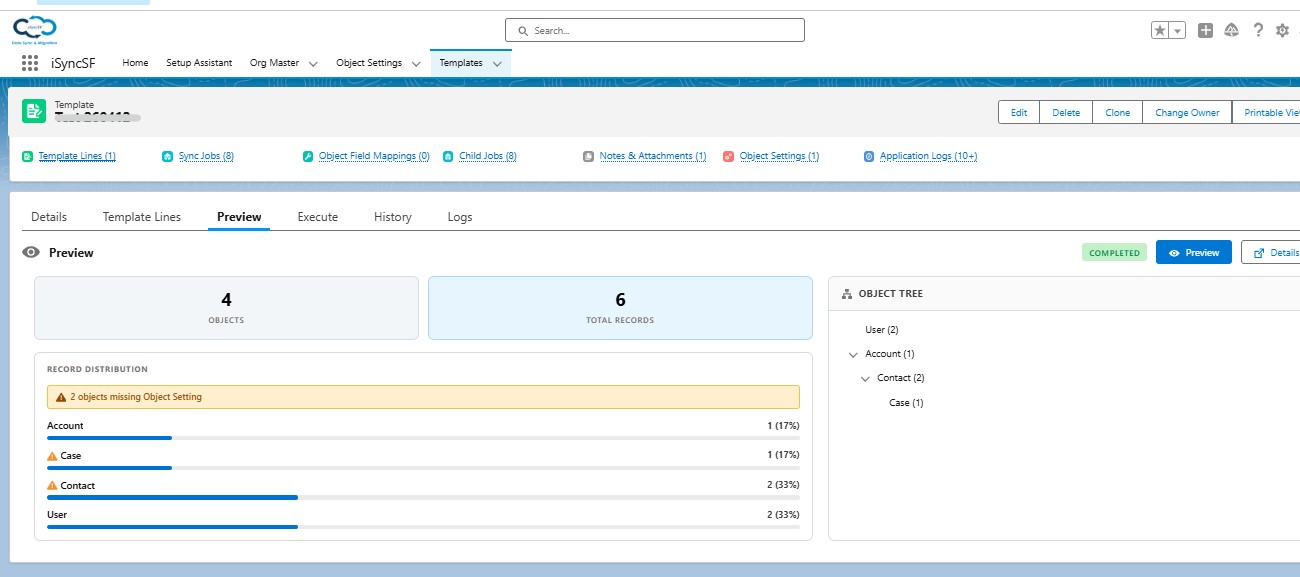Open the Favorites star icon

[1160, 31]
